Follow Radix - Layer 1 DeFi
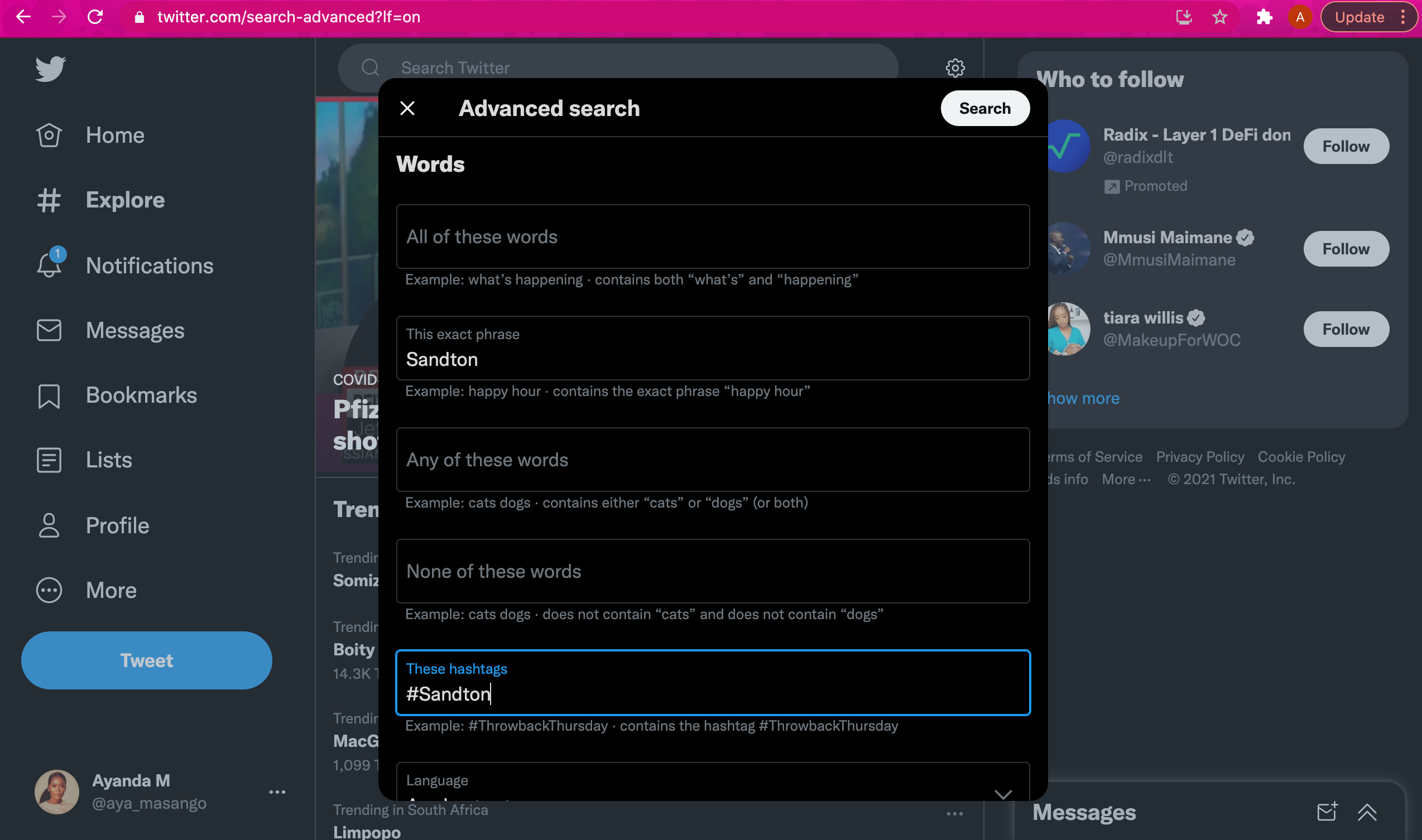The width and height of the screenshot is (1422, 840). pyautogui.click(x=1346, y=146)
